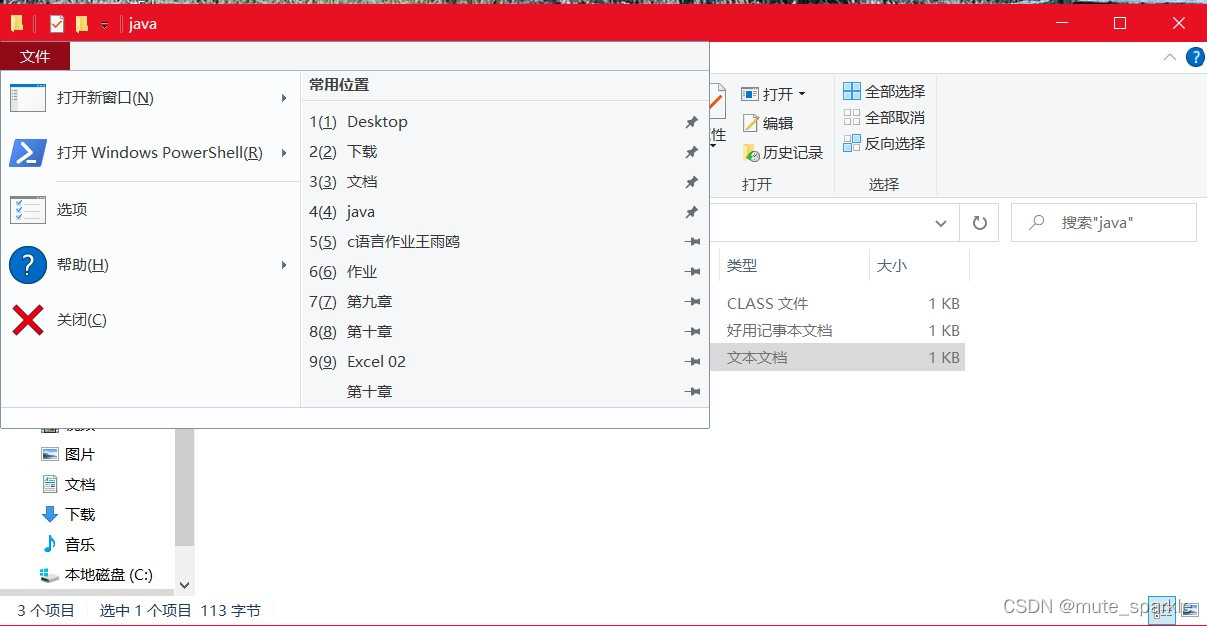Click the New Folder icon in title bar
Screen dimensions: 1207x626
pos(82,23)
